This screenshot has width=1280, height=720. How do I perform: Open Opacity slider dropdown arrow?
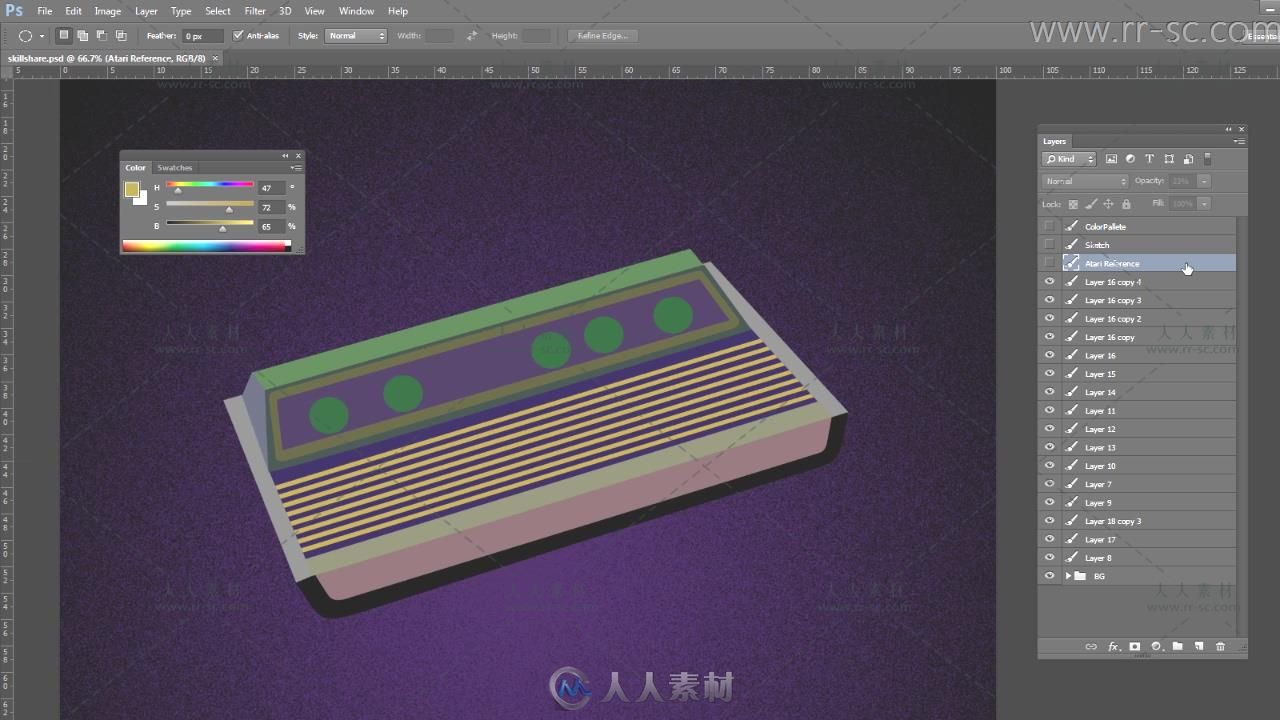[1204, 181]
